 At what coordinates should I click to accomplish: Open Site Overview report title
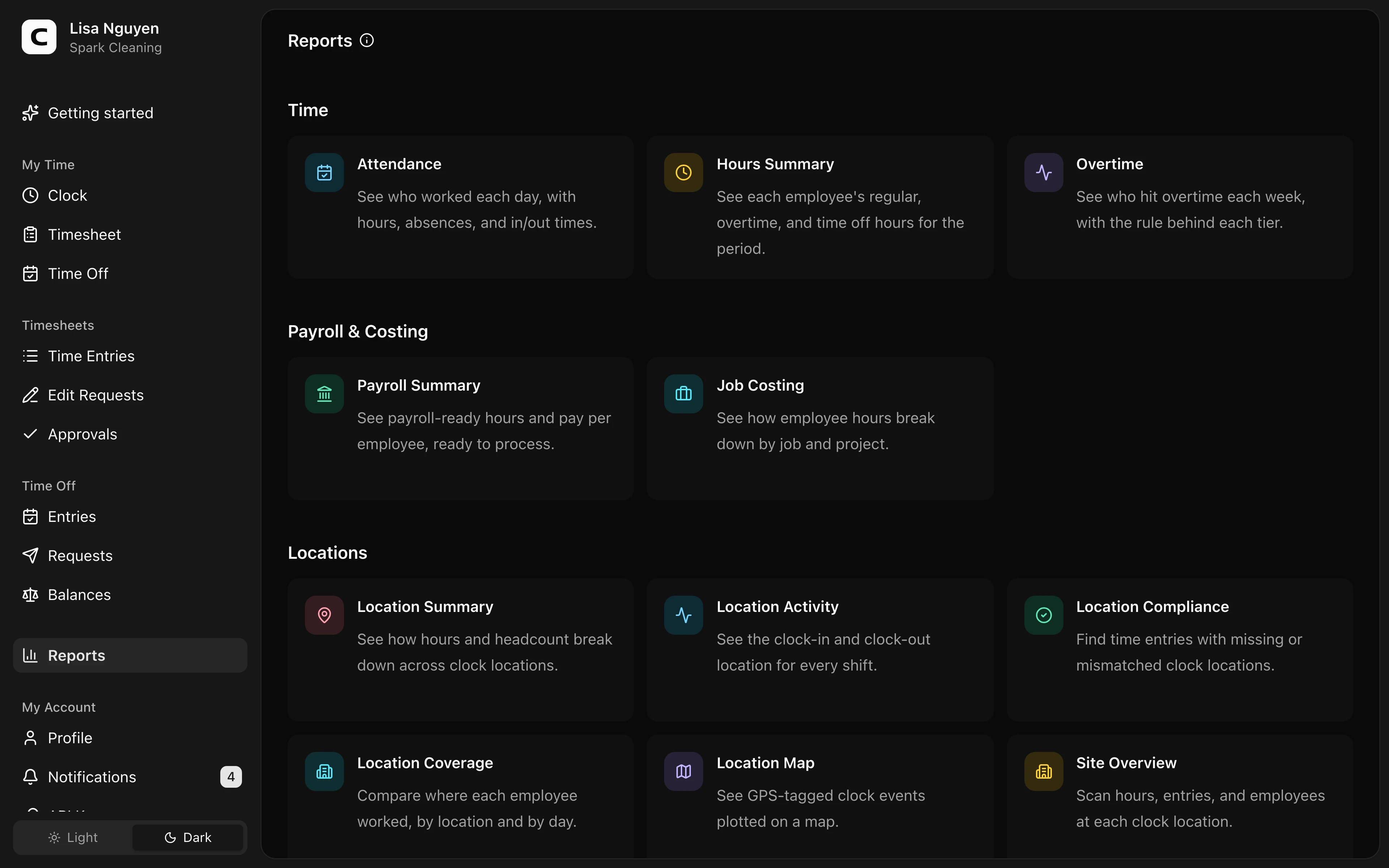pyautogui.click(x=1126, y=763)
